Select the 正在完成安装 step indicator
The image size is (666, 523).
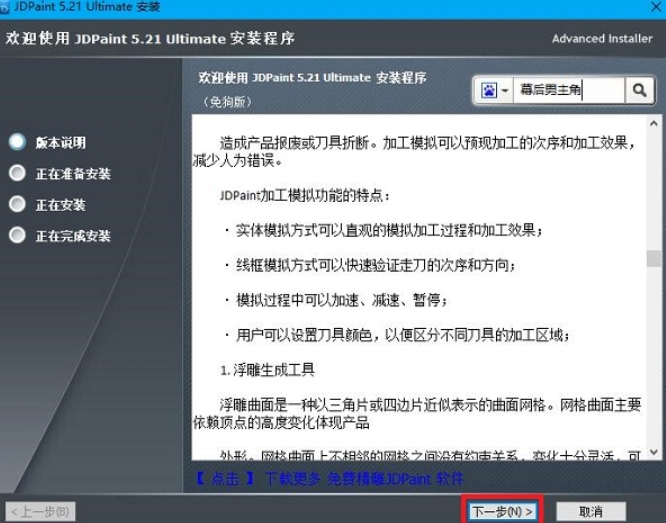(17, 235)
